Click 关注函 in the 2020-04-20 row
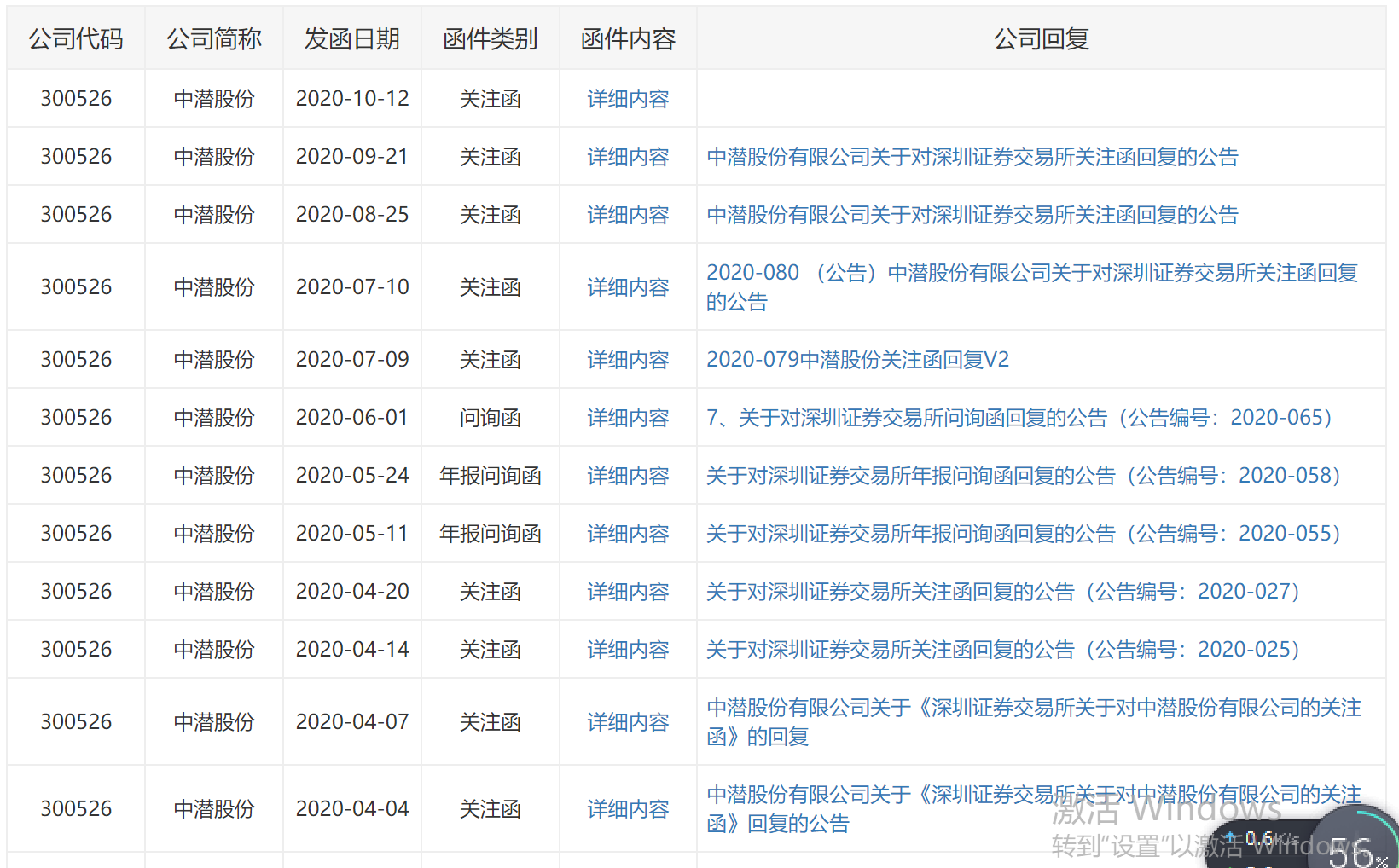 (491, 592)
